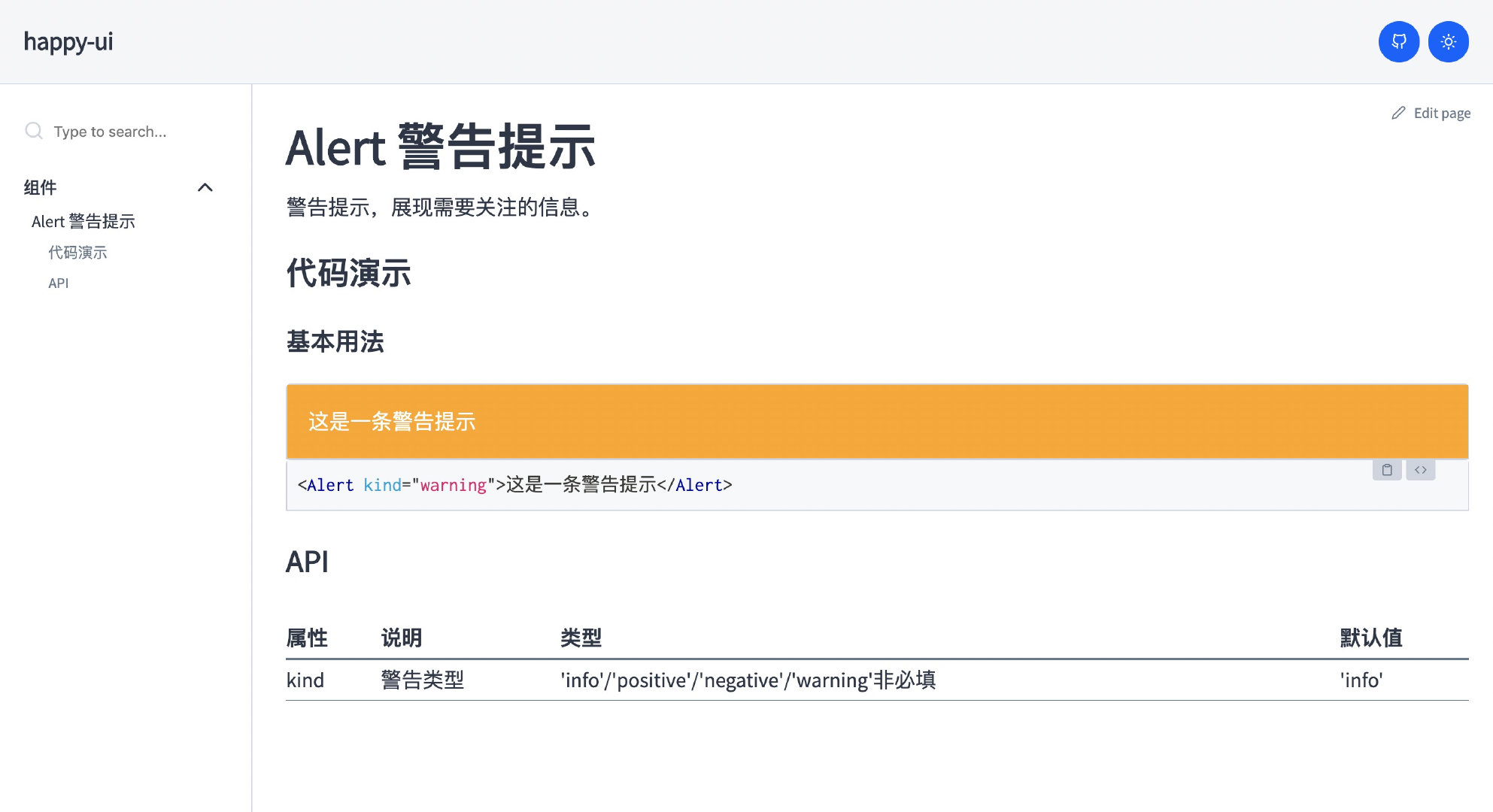
Task: Click the copy code clipboard icon
Action: pos(1387,470)
